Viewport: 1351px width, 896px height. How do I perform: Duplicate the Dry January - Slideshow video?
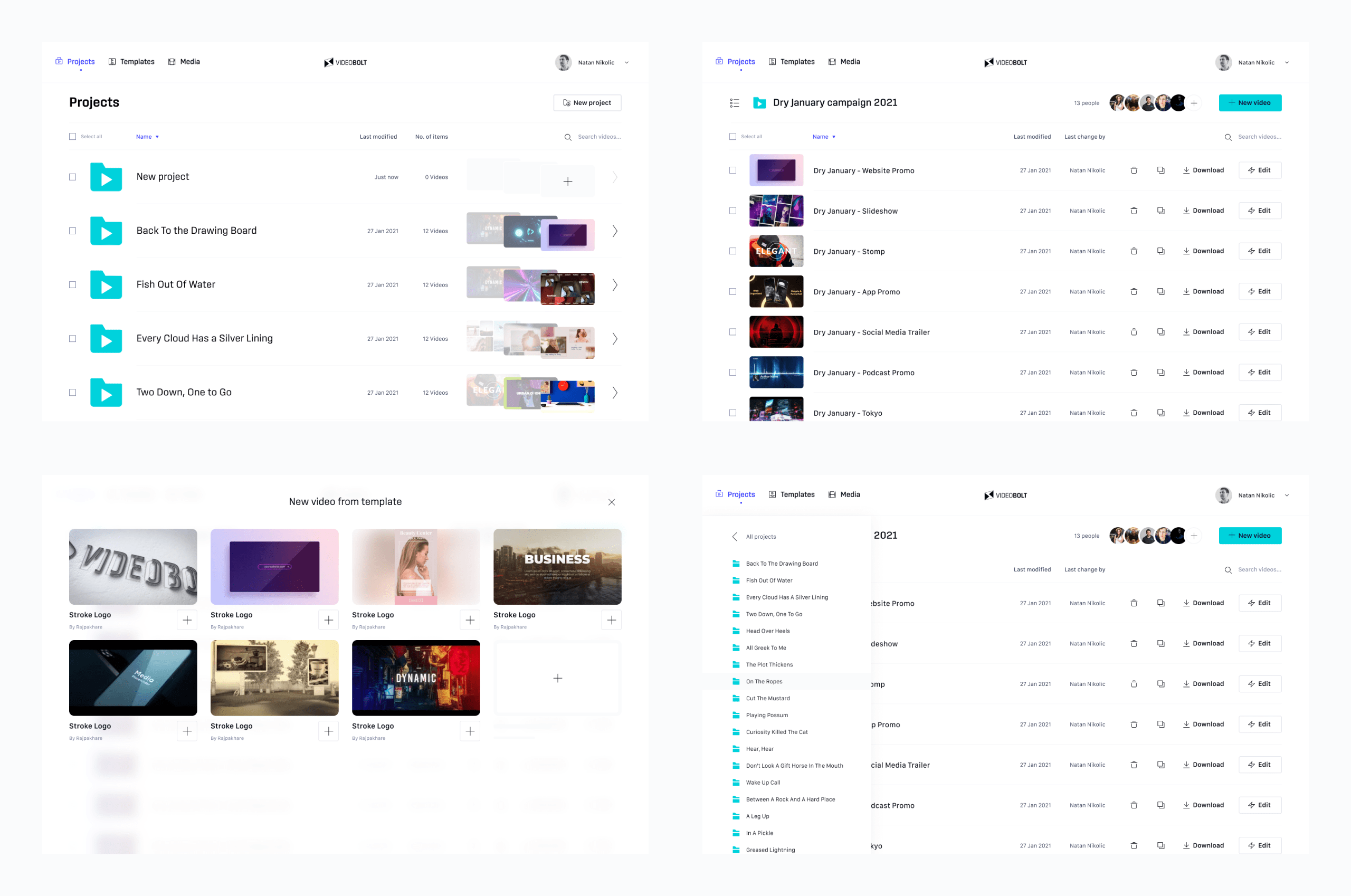1160,211
